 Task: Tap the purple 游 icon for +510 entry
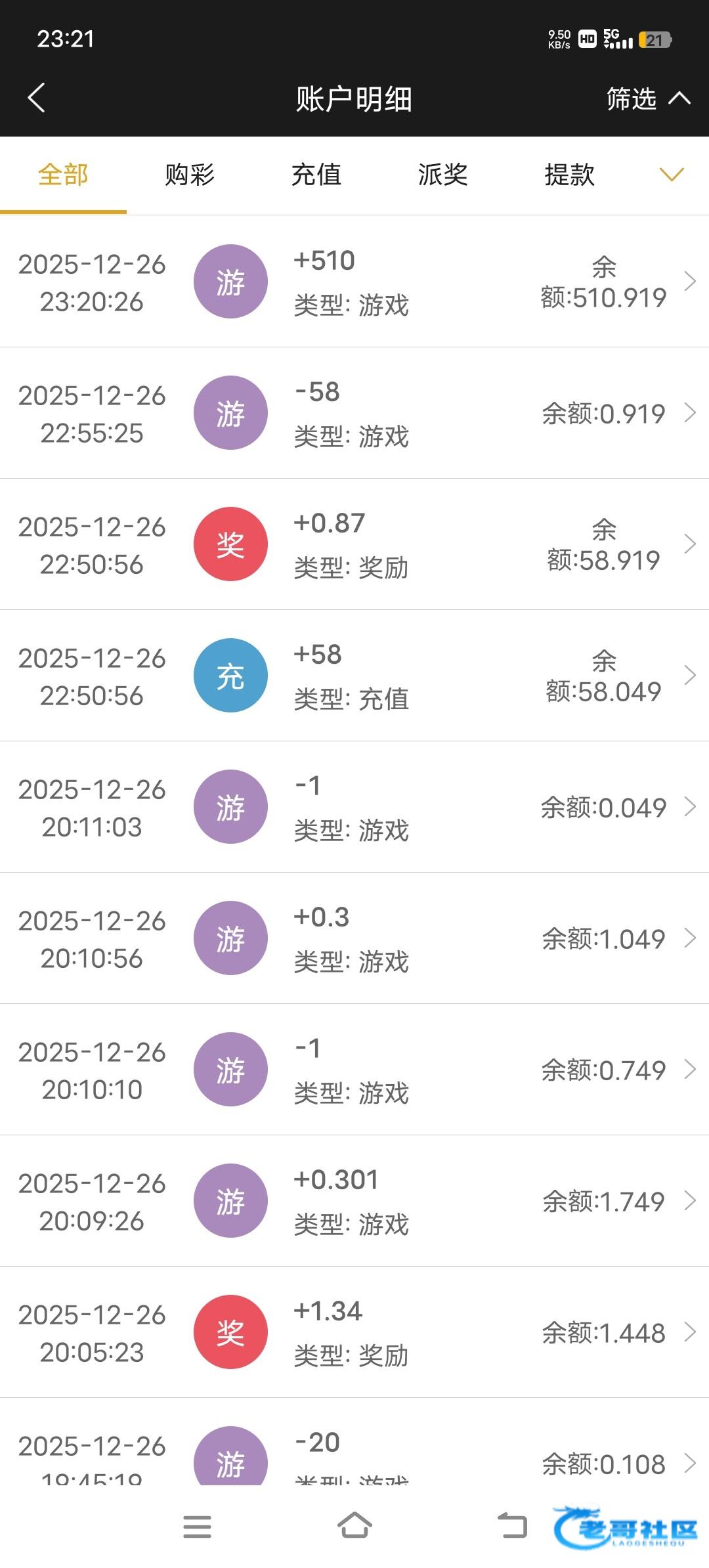[x=230, y=282]
